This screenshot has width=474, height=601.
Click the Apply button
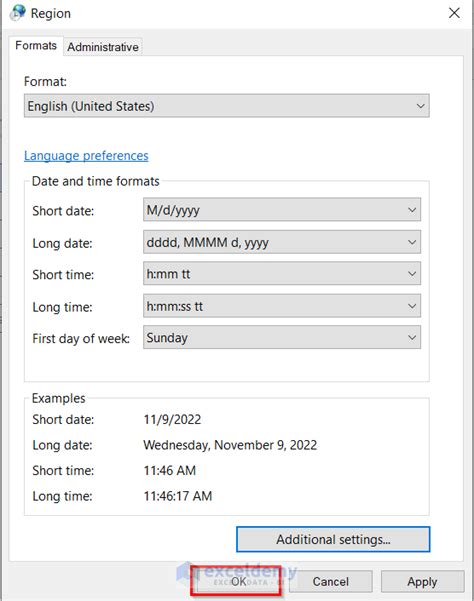coord(422,581)
